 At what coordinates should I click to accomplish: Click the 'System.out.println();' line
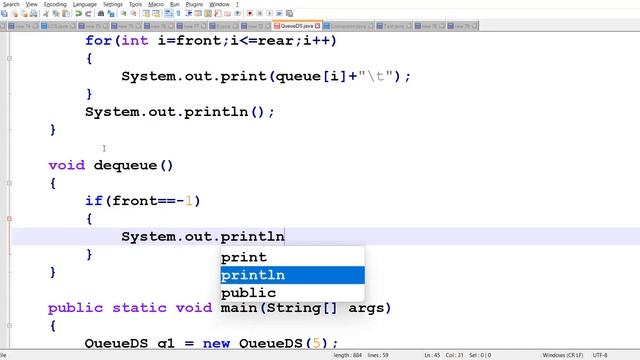pyautogui.click(x=180, y=112)
